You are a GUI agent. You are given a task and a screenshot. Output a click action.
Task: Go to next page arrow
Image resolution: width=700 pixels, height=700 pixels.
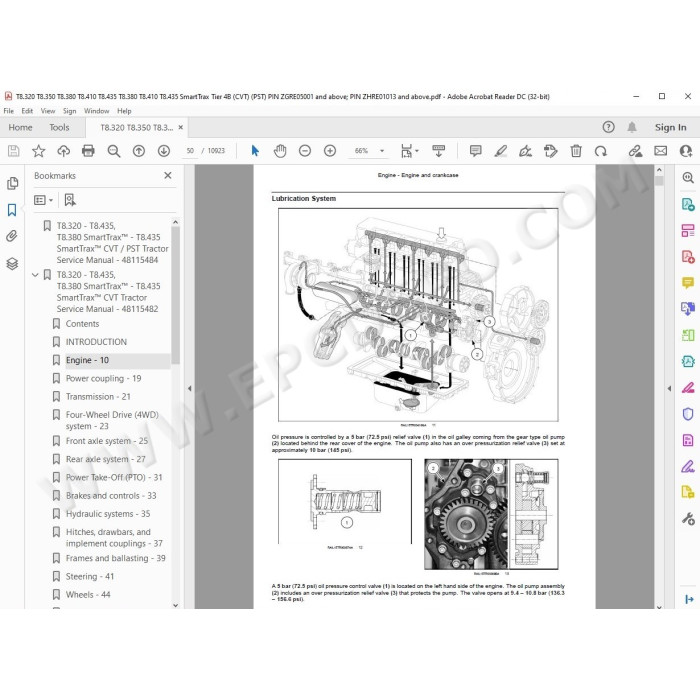click(x=164, y=151)
